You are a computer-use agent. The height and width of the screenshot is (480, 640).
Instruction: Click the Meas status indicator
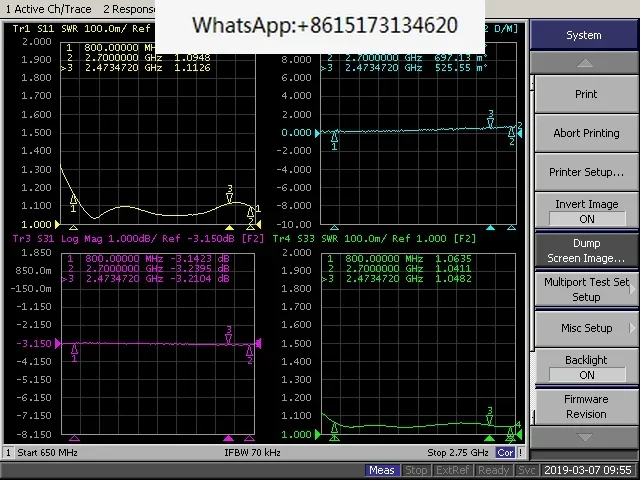[381, 470]
